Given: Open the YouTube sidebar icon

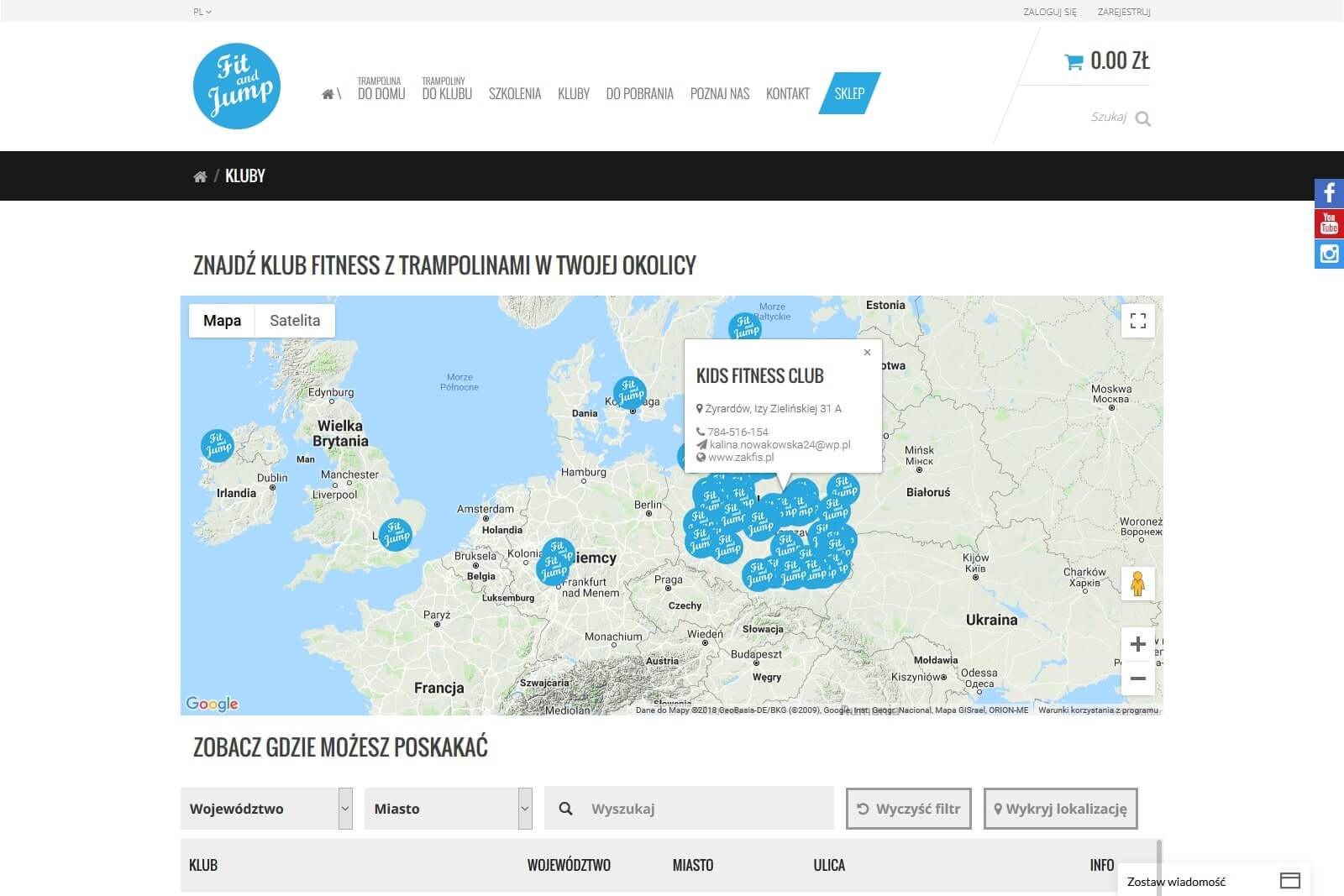Looking at the screenshot, I should [1329, 223].
